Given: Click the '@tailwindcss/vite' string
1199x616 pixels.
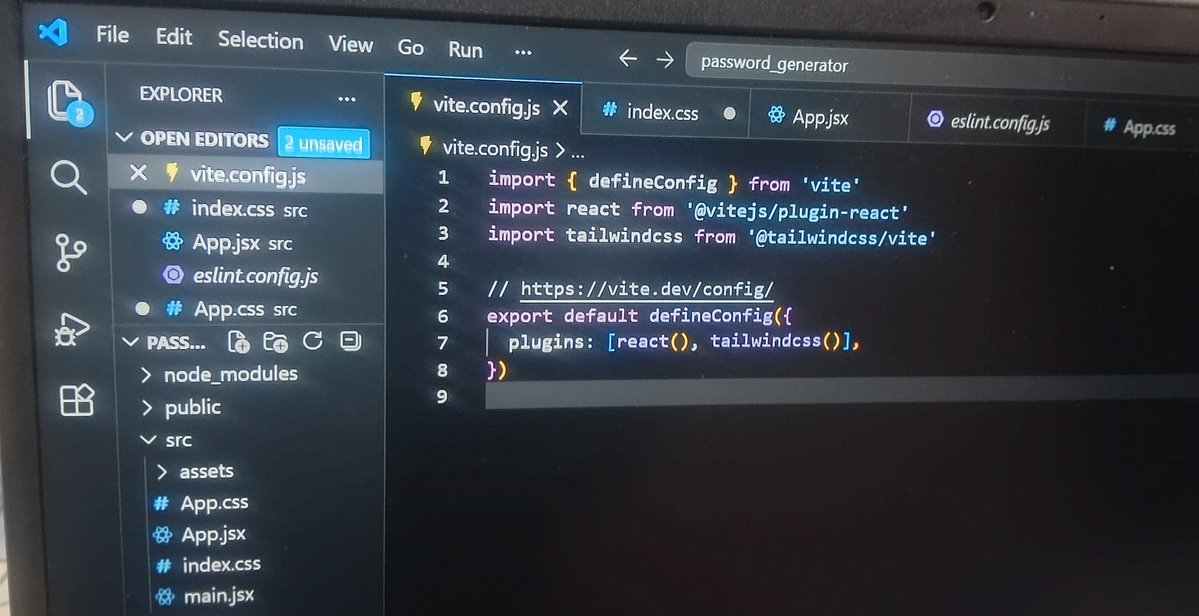Looking at the screenshot, I should pos(842,238).
